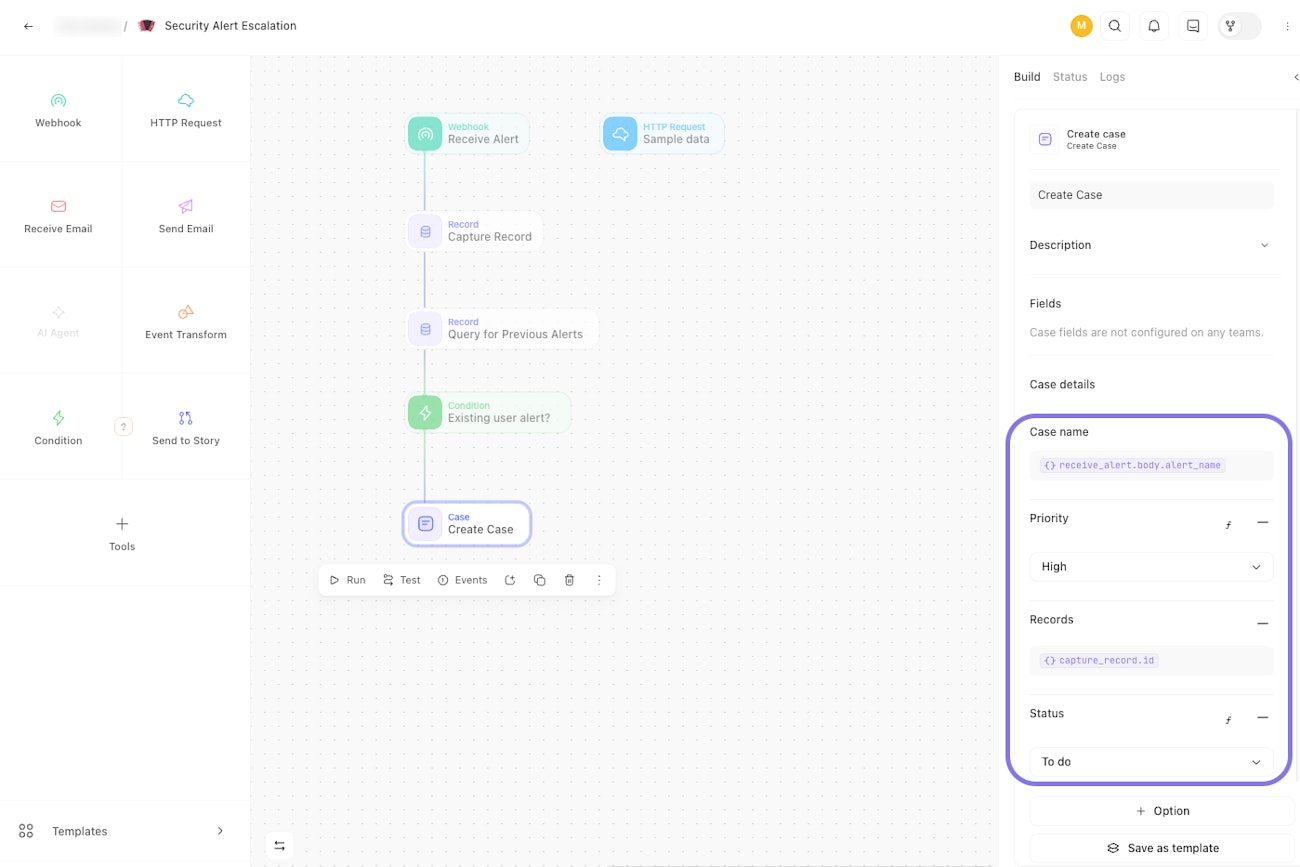Open the Priority dropdown set to High
Screen dimensions: 1300x867
(1151, 567)
